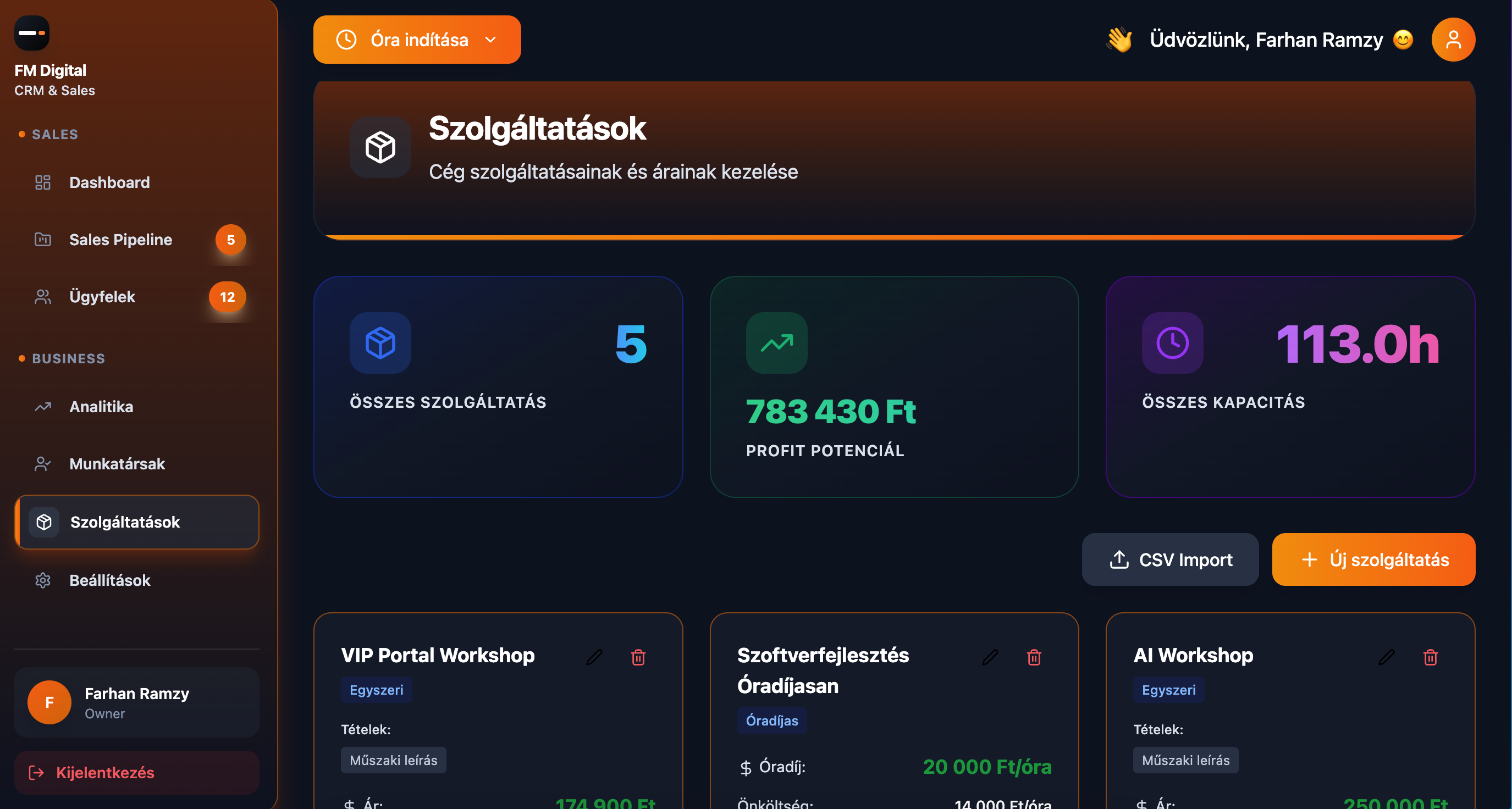Open the Analitika page
The image size is (1512, 809).
(101, 407)
